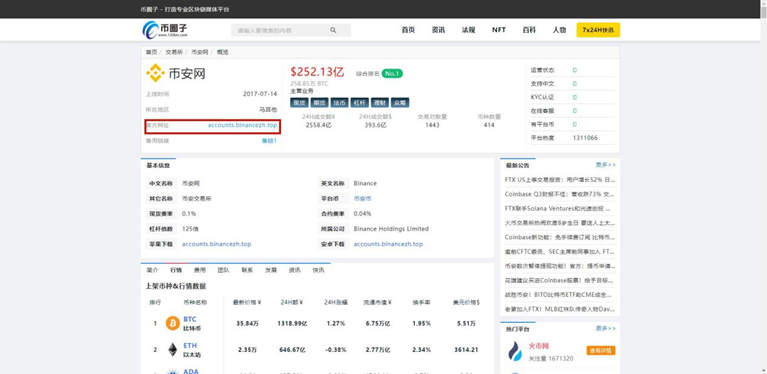Click the Binance Holdings Limited text

pyautogui.click(x=391, y=229)
